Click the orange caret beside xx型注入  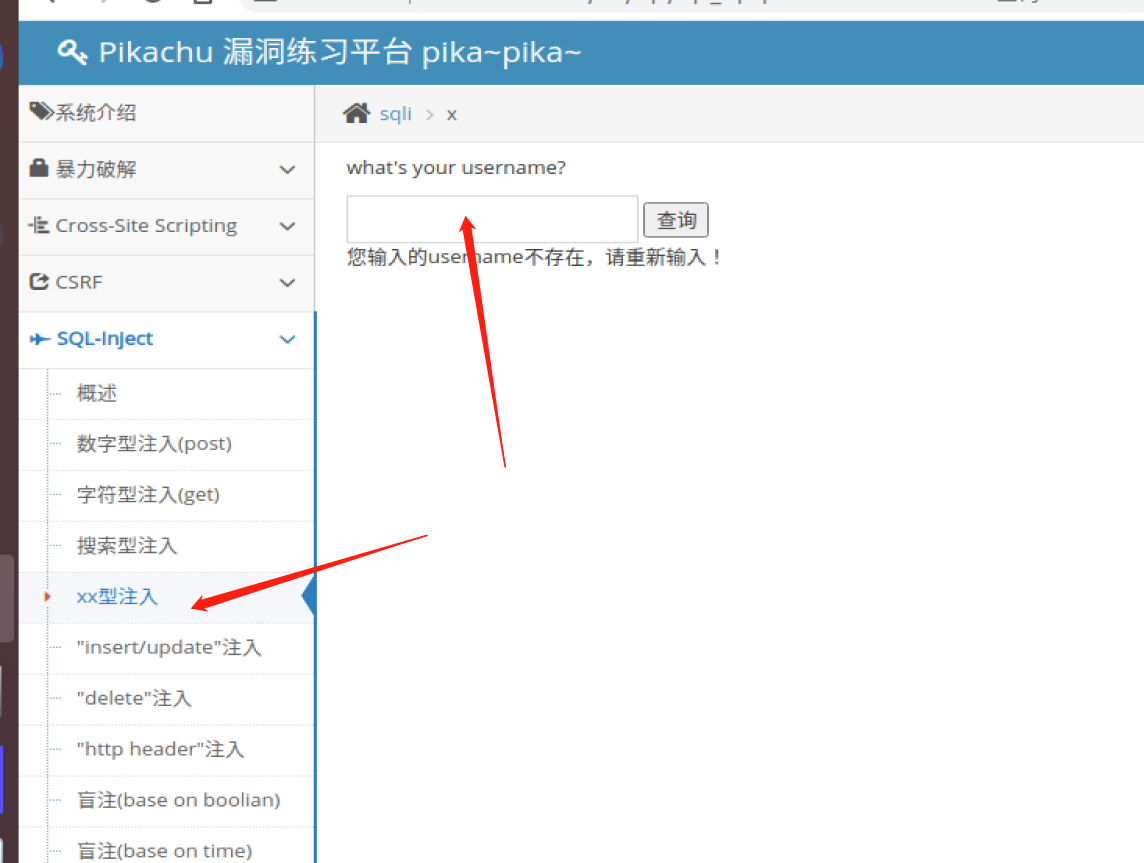[x=47, y=597]
